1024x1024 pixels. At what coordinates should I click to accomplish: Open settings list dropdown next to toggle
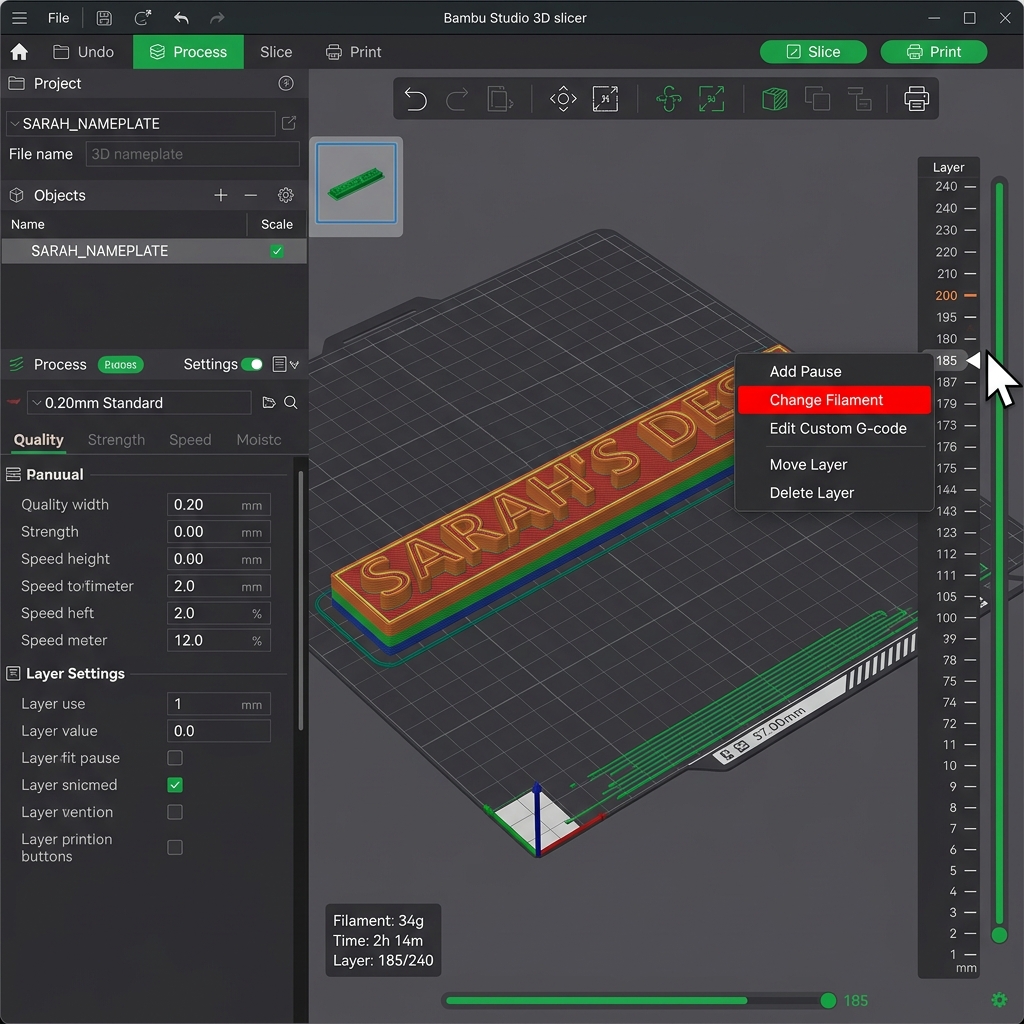tap(285, 364)
